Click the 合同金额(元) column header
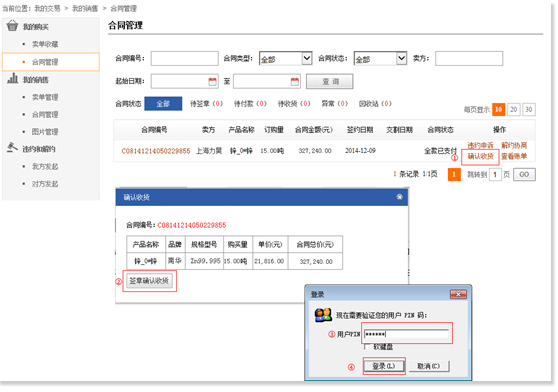The image size is (558, 392). point(314,129)
